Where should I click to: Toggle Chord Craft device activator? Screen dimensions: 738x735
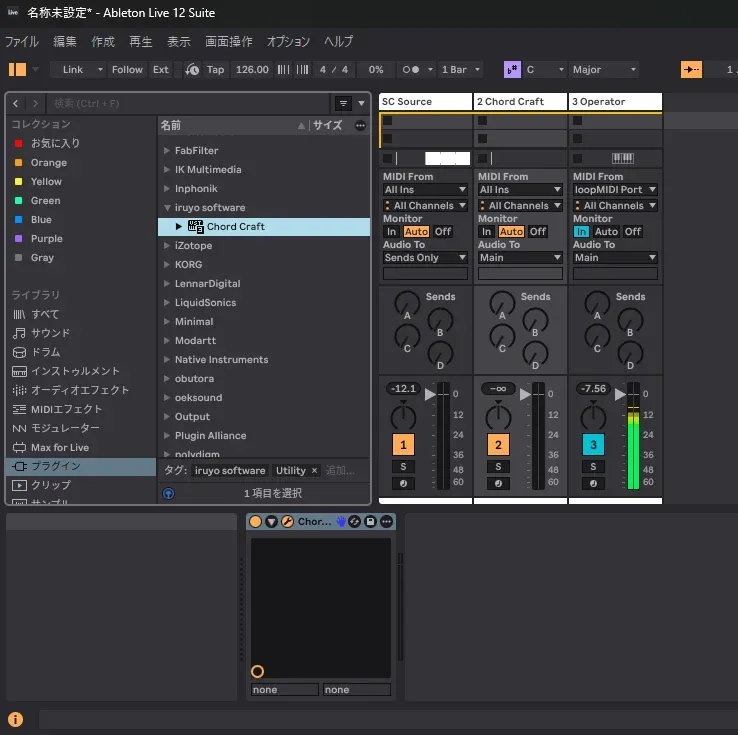[256, 521]
